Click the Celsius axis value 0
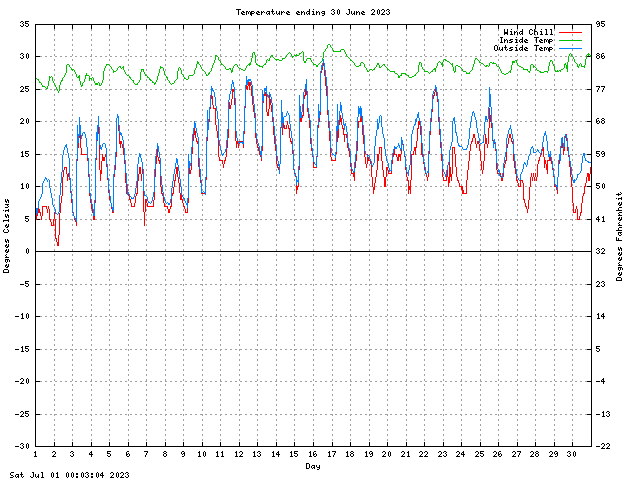 pyautogui.click(x=27, y=251)
